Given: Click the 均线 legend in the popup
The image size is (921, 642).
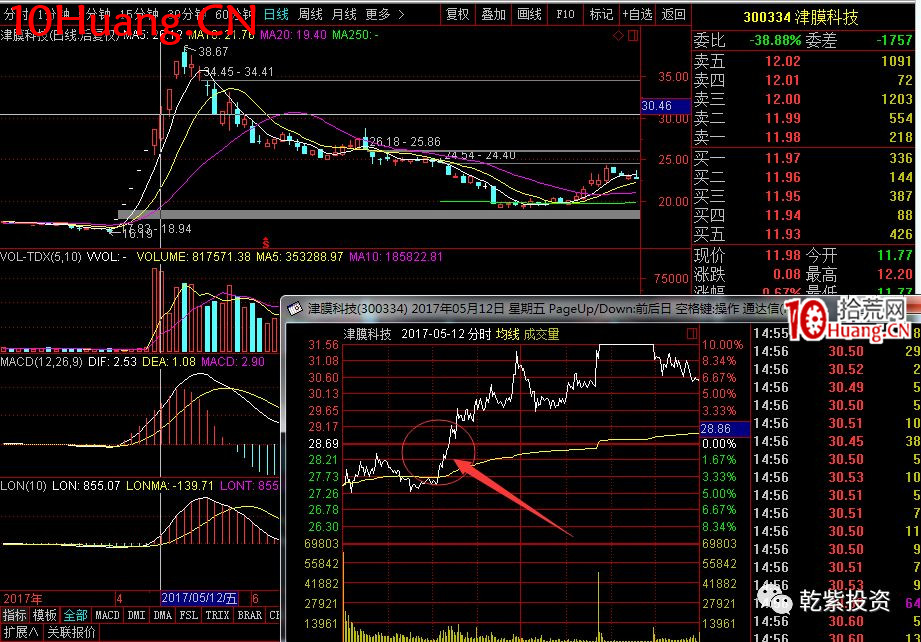Looking at the screenshot, I should point(507,334).
